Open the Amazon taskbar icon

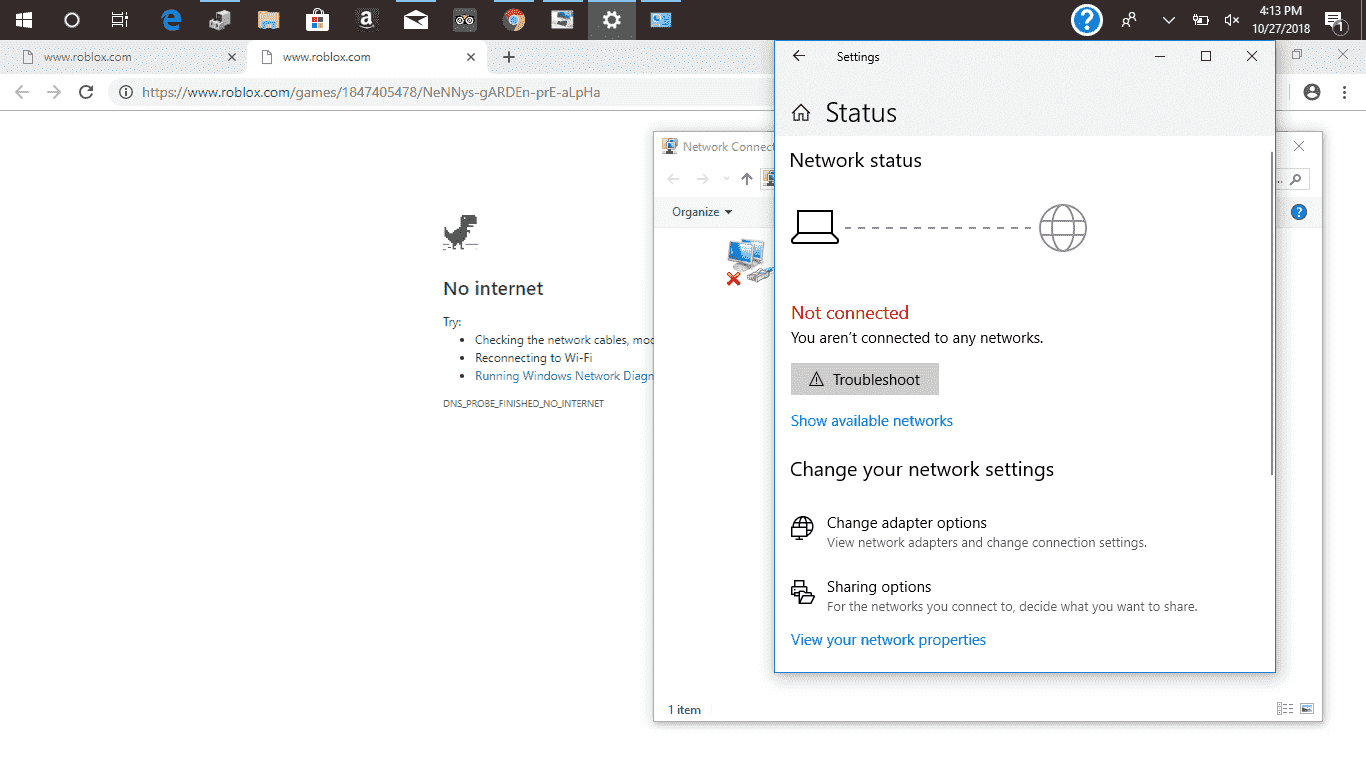[366, 19]
